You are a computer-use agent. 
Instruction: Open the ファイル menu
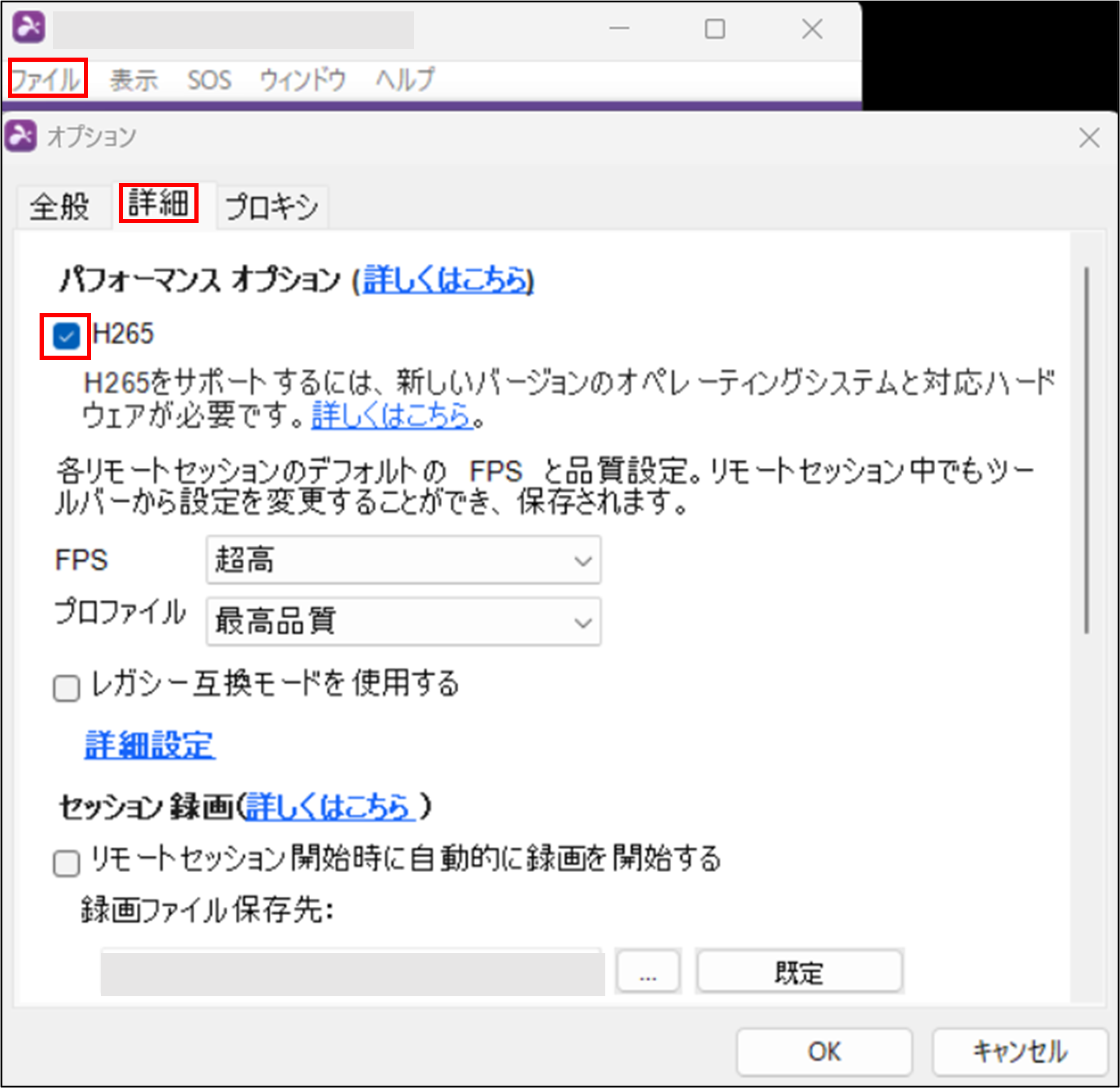point(47,79)
